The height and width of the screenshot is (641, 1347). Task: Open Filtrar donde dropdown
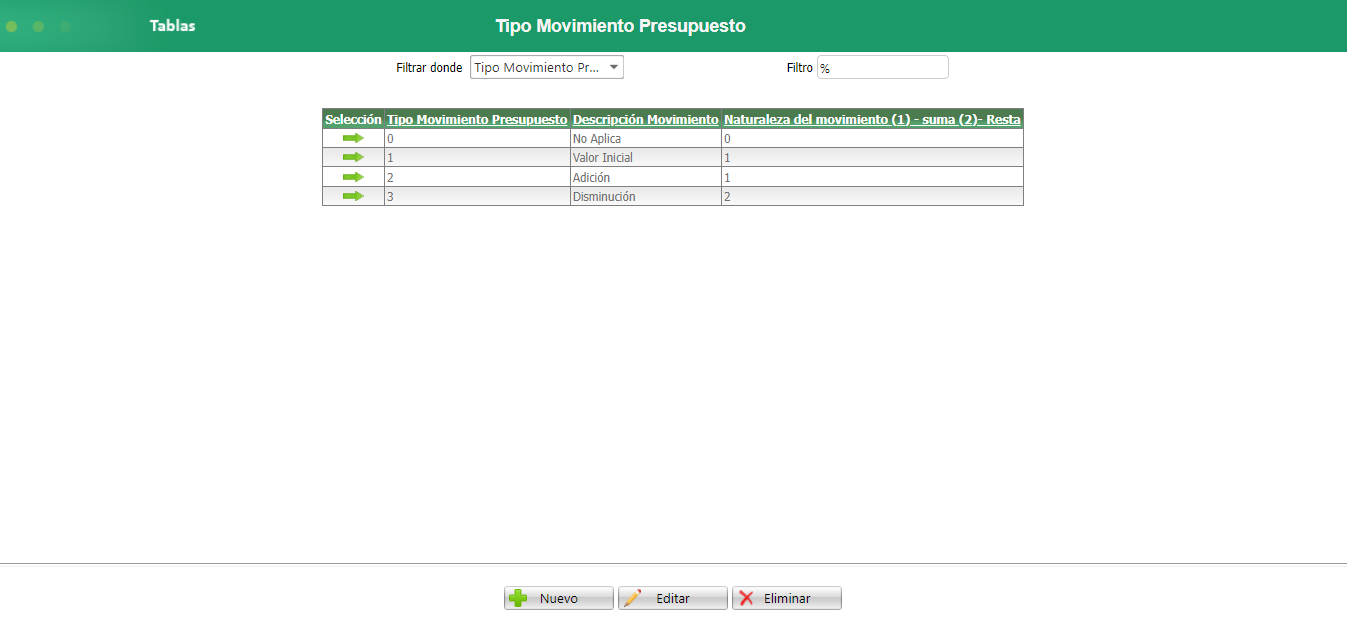547,68
